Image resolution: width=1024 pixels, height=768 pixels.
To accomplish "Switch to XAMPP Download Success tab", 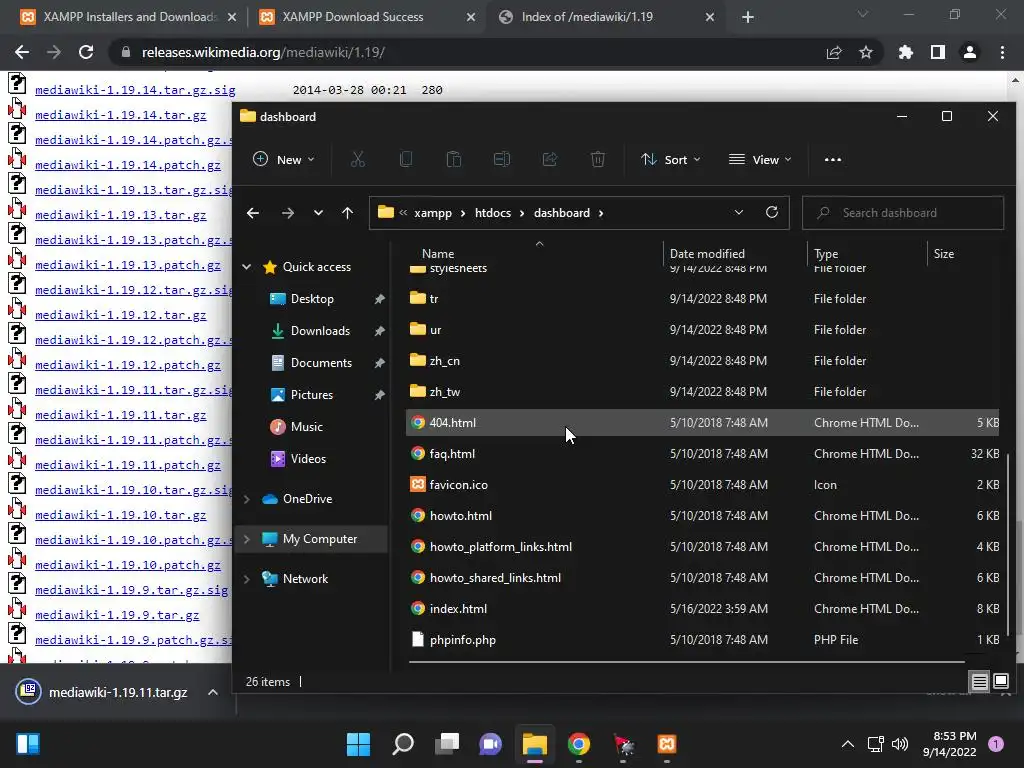I will coord(369,17).
